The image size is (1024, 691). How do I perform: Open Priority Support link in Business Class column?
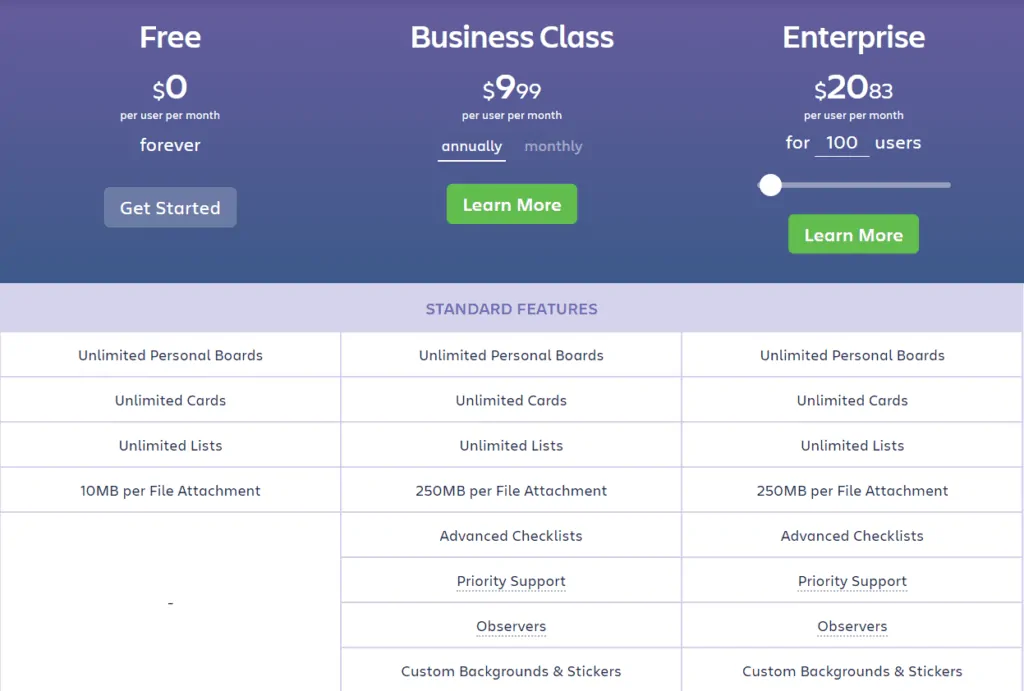pos(511,581)
